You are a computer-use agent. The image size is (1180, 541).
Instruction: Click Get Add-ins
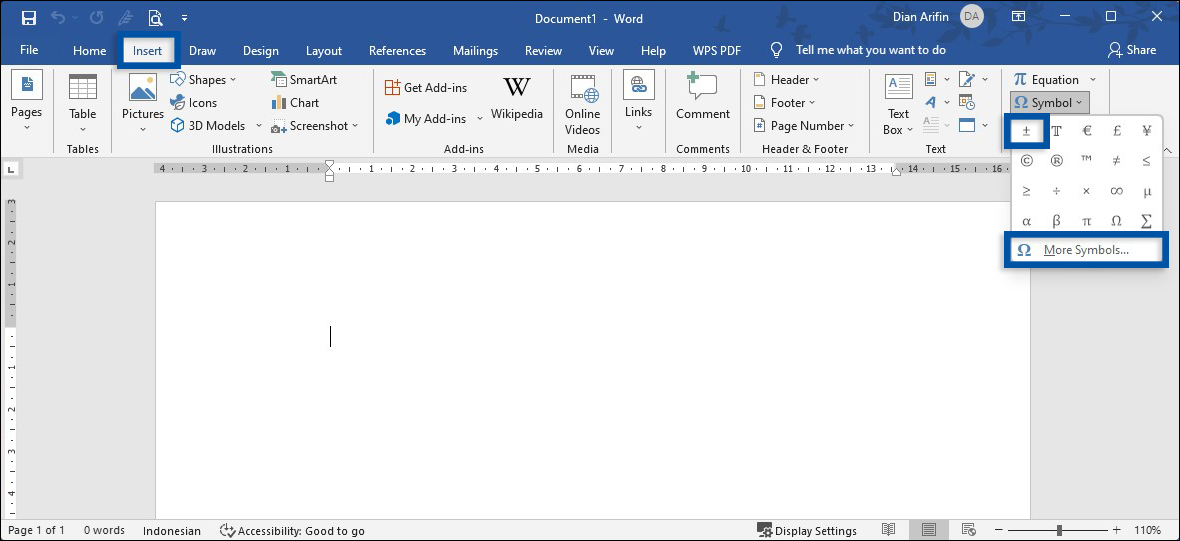426,87
